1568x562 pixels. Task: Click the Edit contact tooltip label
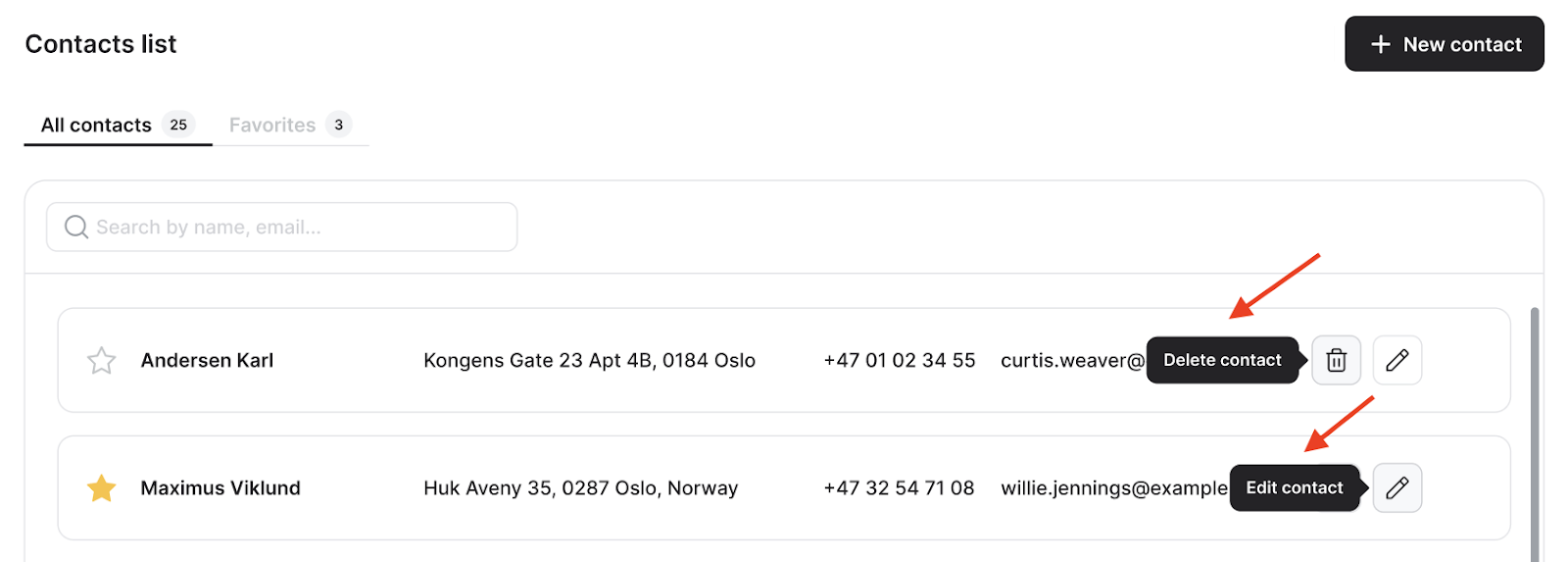tap(1295, 487)
